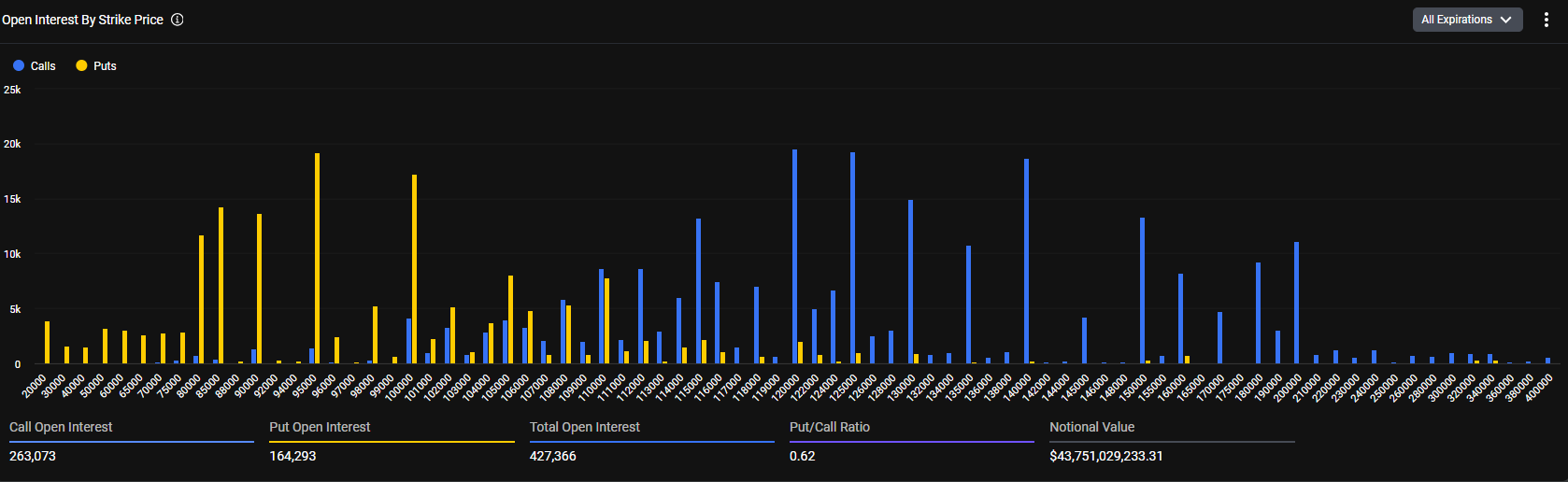The width and height of the screenshot is (1568, 482).
Task: Click the Put/Call Ratio label
Action: [830, 427]
